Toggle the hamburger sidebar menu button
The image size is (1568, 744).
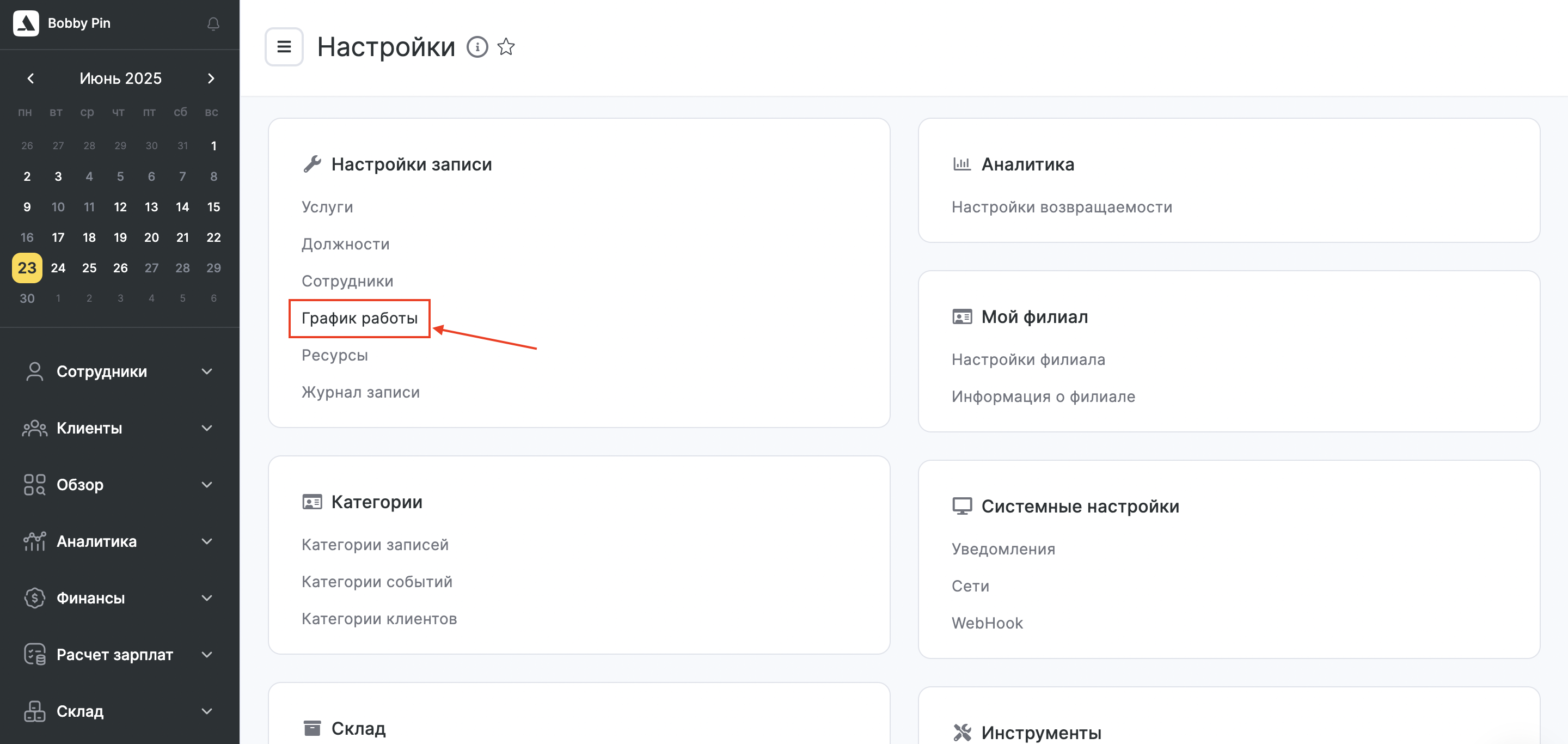(284, 47)
